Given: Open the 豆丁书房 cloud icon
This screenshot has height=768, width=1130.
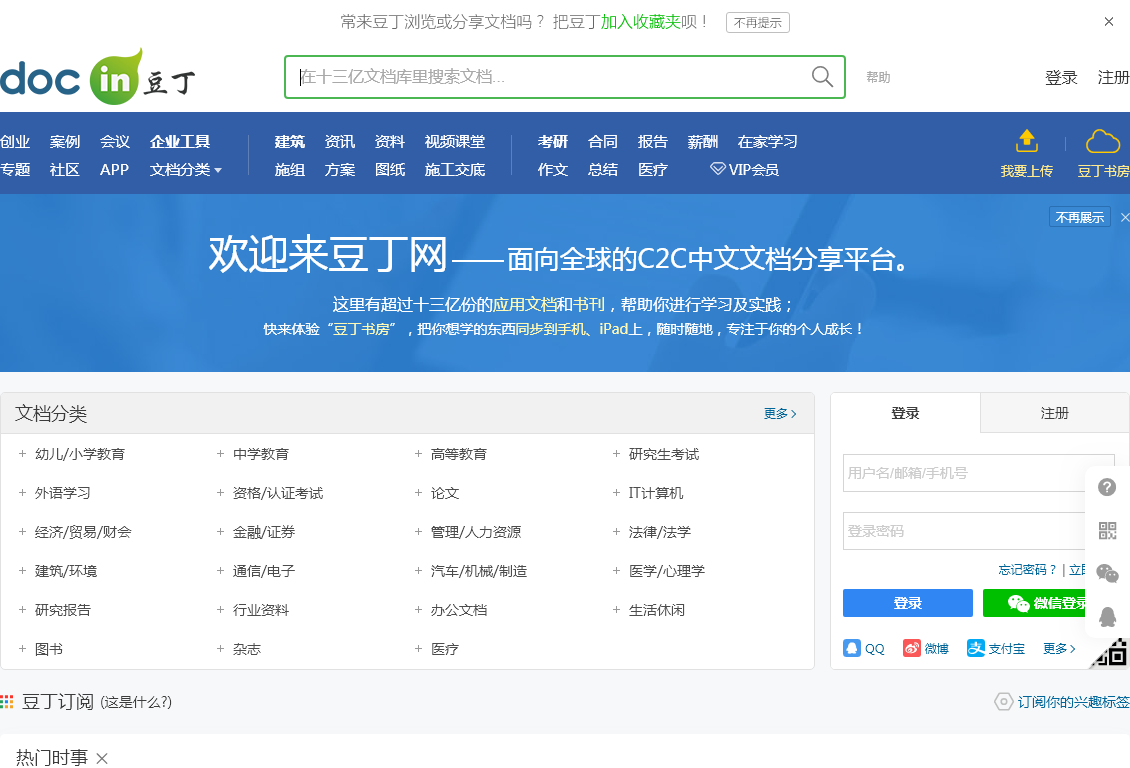Looking at the screenshot, I should click(x=1103, y=141).
